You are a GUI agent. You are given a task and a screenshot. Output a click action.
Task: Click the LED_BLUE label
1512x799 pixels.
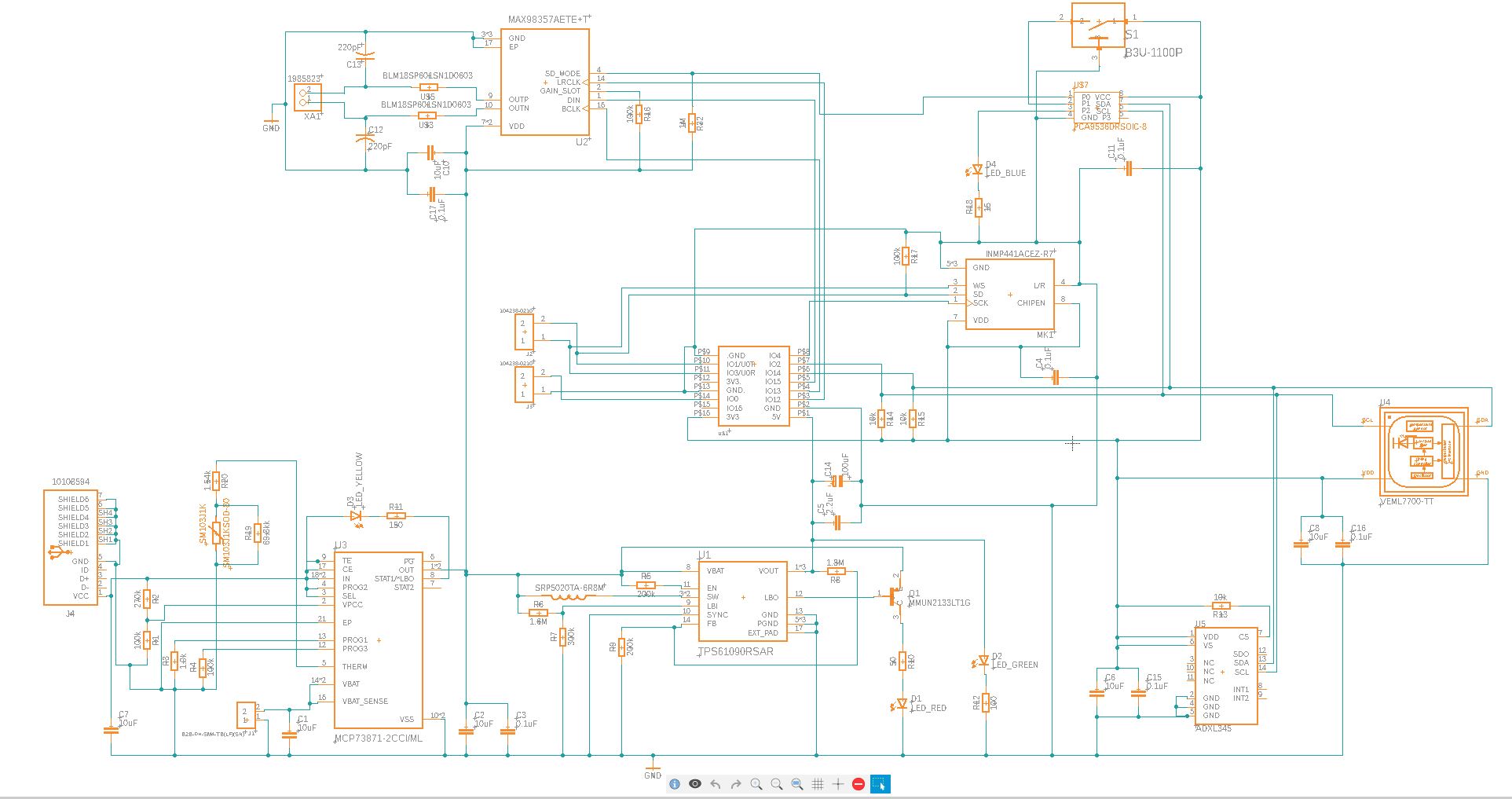pyautogui.click(x=1006, y=173)
